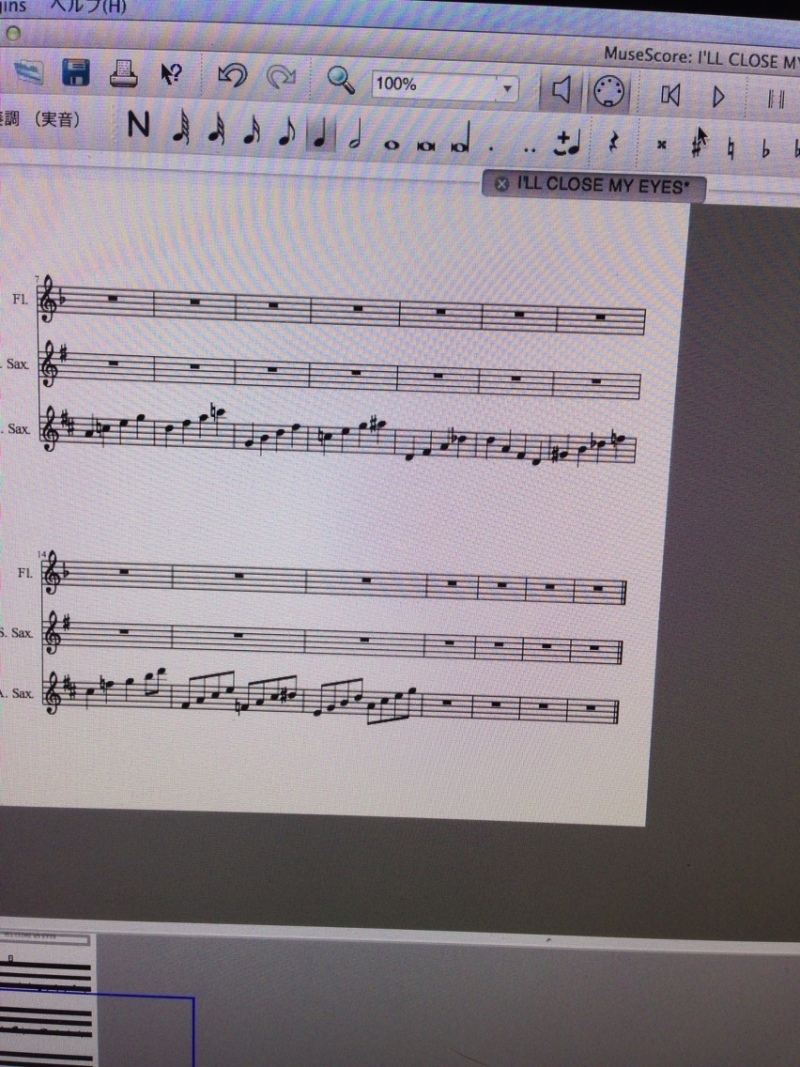Apply the natural accidental
This screenshot has width=800, height=1067.
(731, 148)
